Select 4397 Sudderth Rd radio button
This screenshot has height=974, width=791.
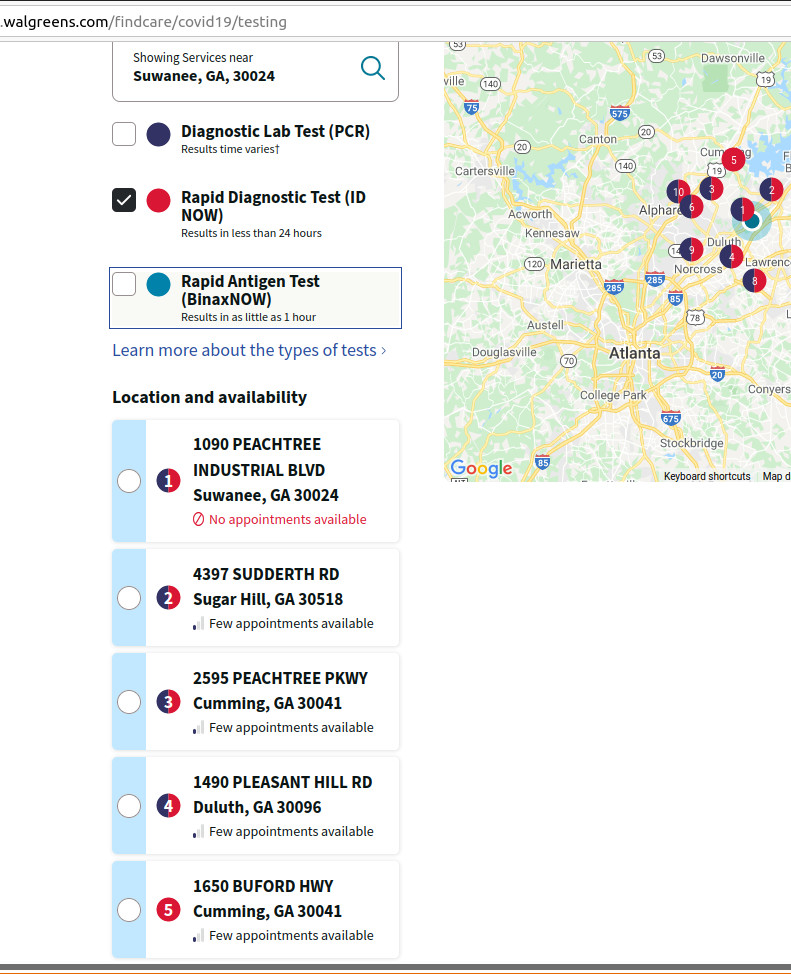[129, 598]
